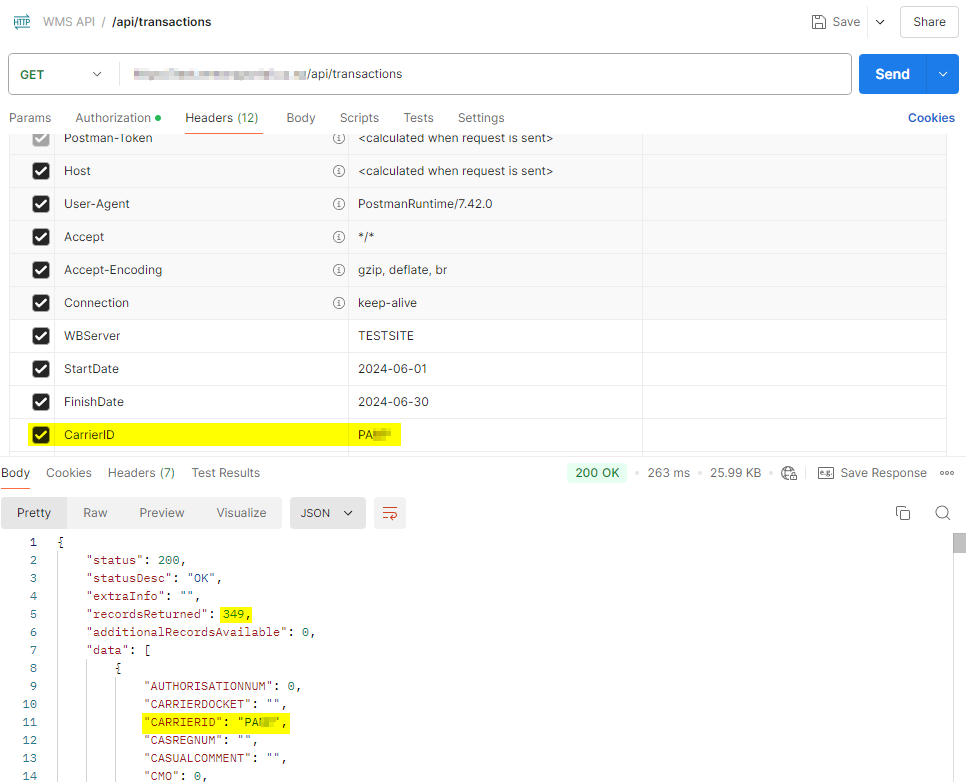
Task: Open the GET method dropdown
Action: click(60, 75)
